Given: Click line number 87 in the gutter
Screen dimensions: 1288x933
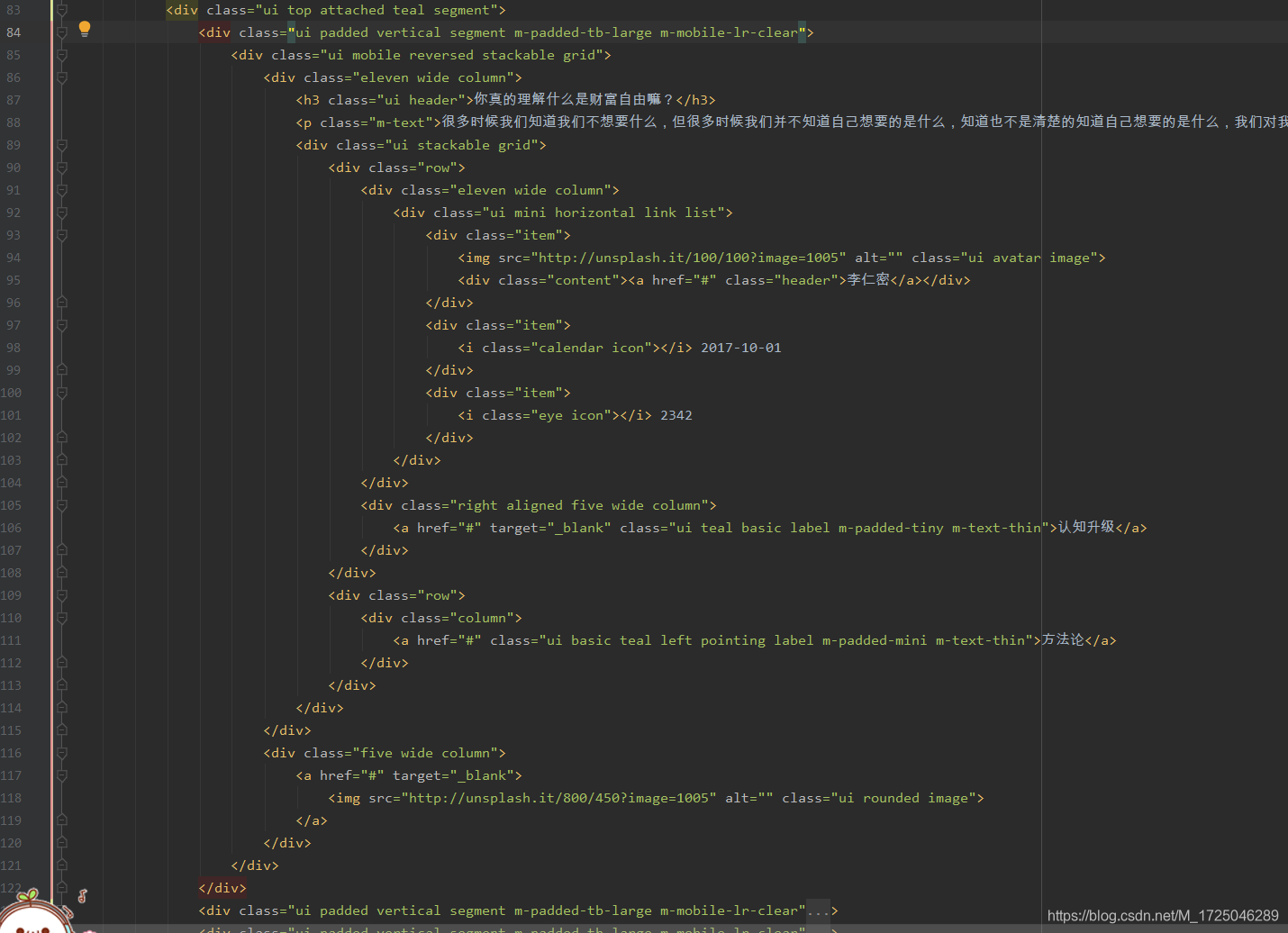Looking at the screenshot, I should point(14,100).
